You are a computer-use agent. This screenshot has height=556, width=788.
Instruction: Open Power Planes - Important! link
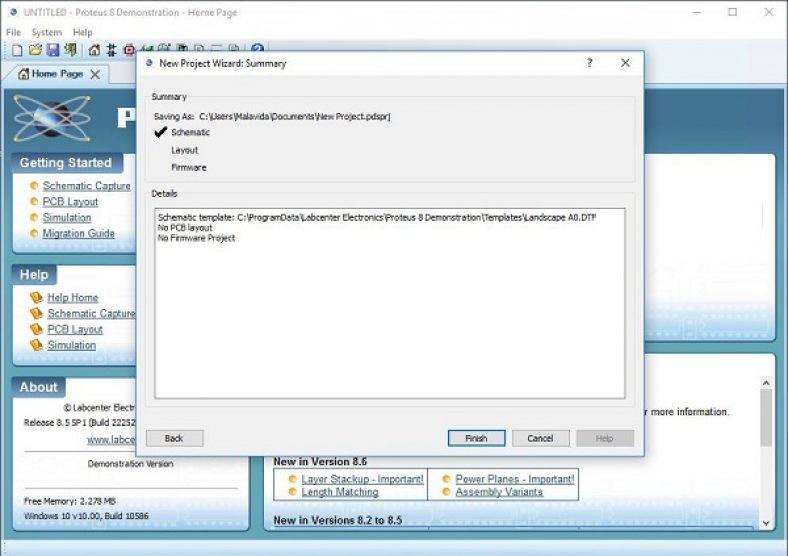[x=515, y=479]
